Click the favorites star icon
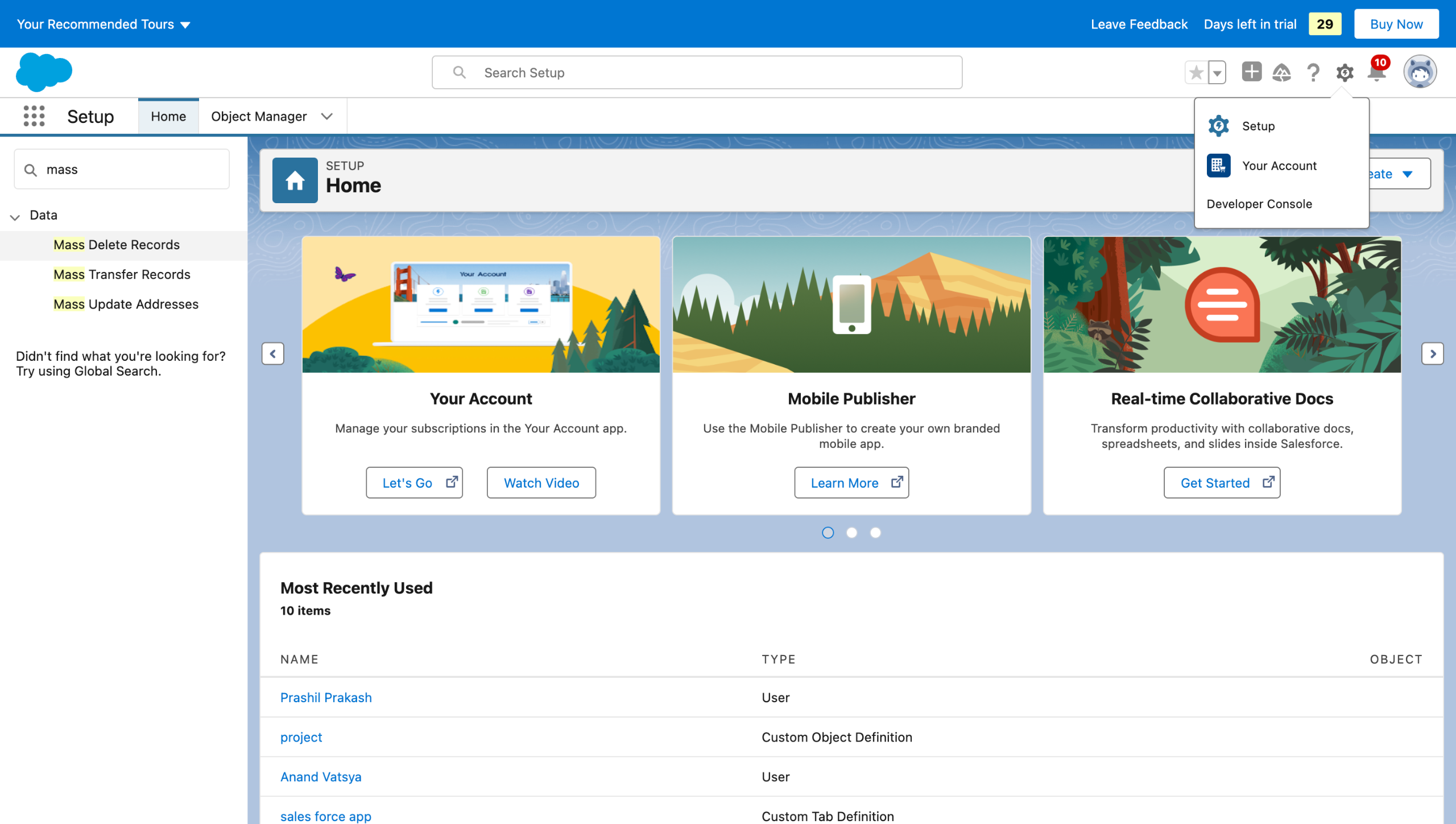Viewport: 1456px width, 824px height. [1197, 72]
